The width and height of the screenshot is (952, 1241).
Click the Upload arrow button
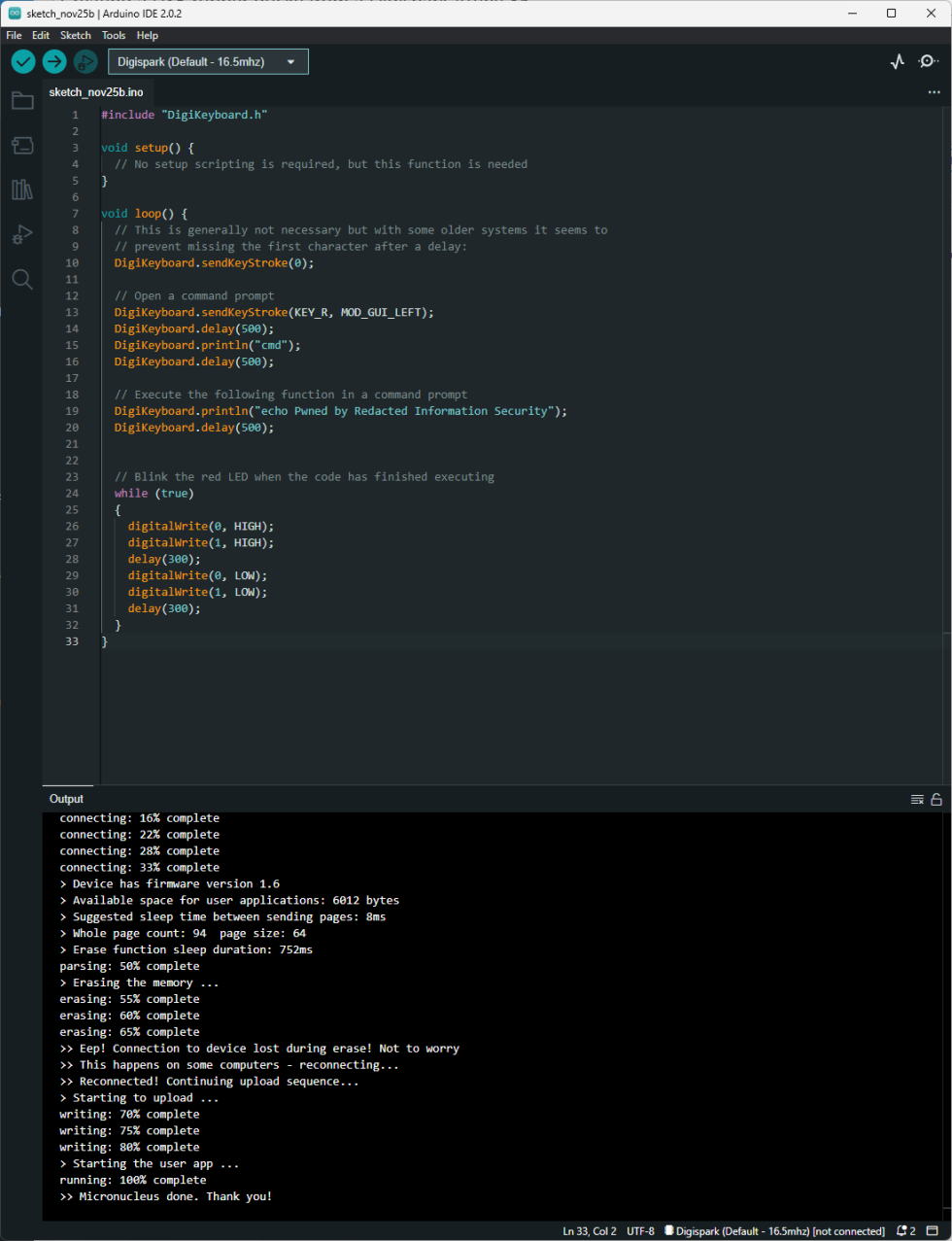[x=54, y=62]
